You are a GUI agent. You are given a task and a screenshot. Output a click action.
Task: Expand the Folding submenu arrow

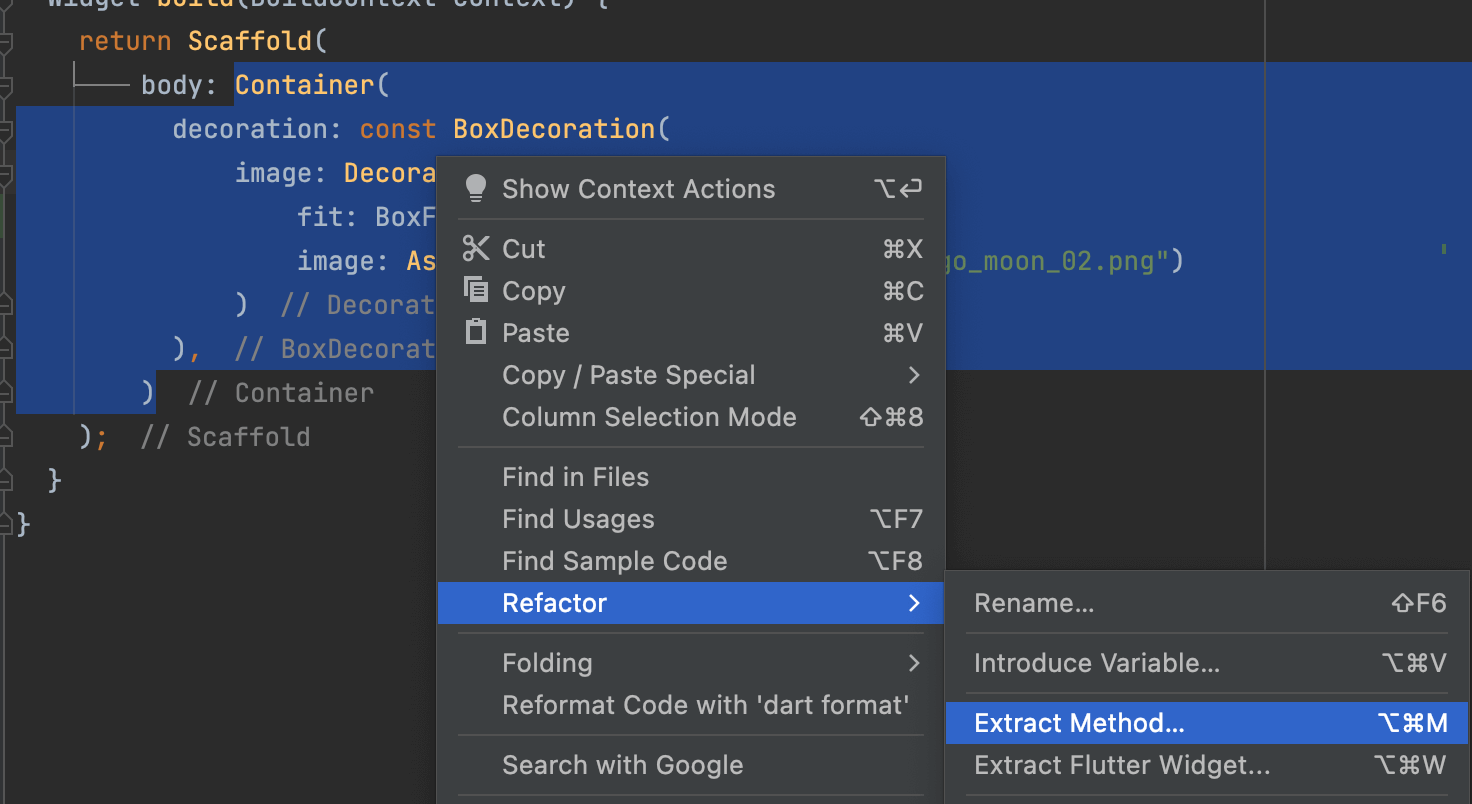pyautogui.click(x=913, y=663)
